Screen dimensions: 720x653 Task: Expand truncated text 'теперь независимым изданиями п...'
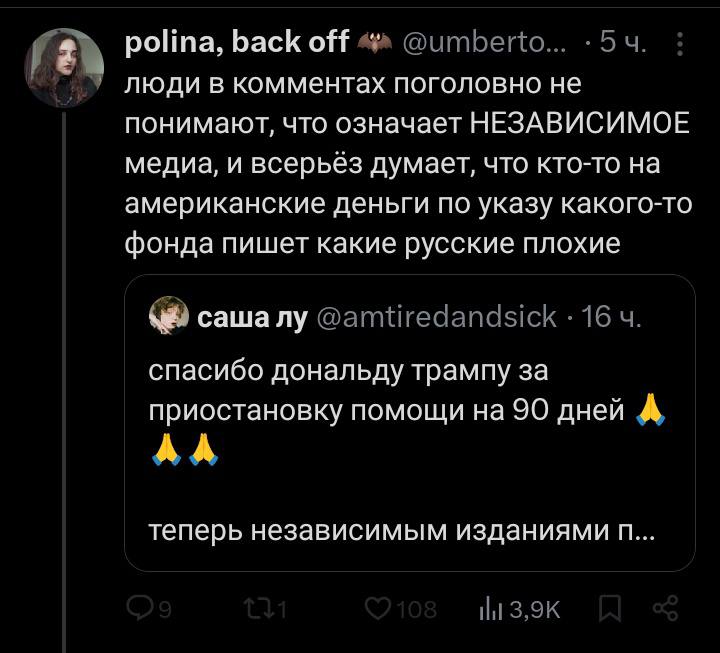coord(402,530)
